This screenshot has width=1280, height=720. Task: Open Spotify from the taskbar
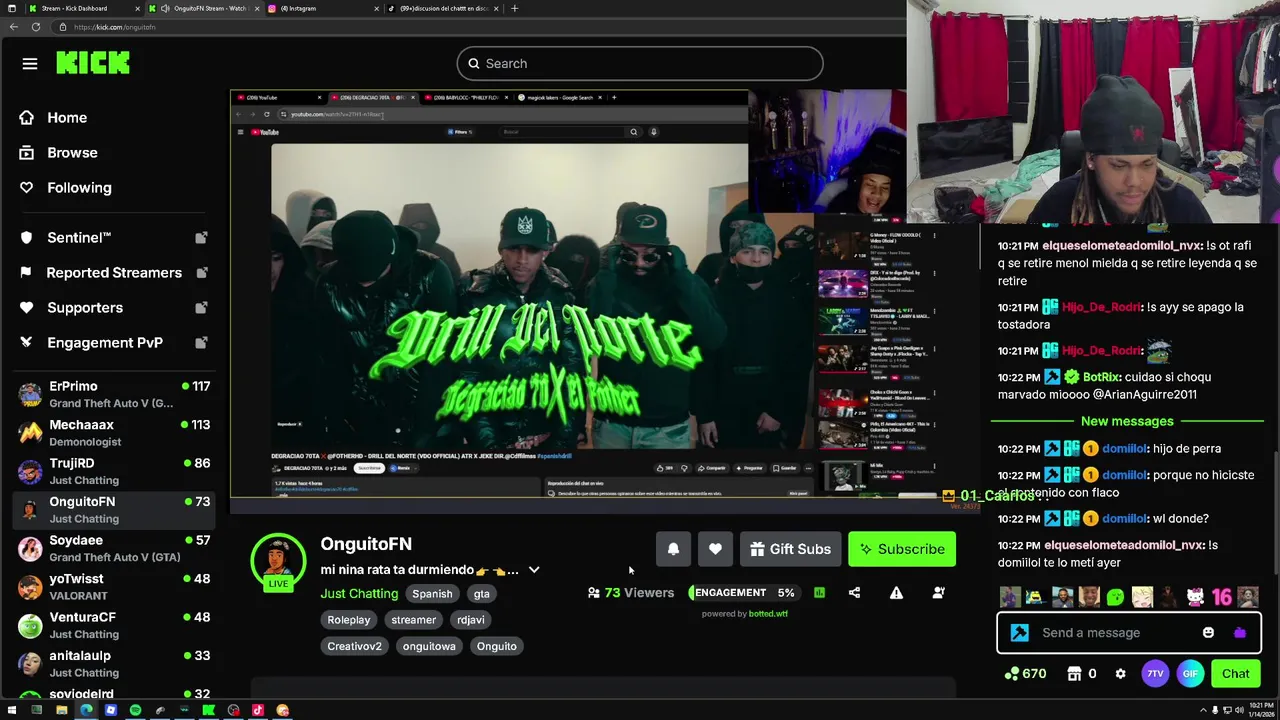pos(135,710)
